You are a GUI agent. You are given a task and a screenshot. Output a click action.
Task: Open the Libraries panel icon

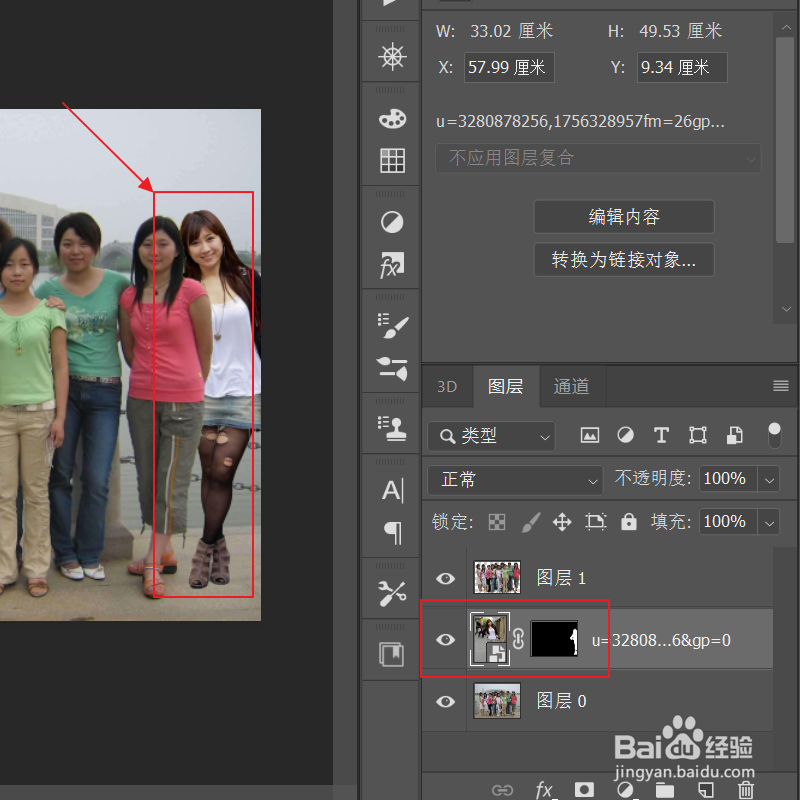click(392, 655)
